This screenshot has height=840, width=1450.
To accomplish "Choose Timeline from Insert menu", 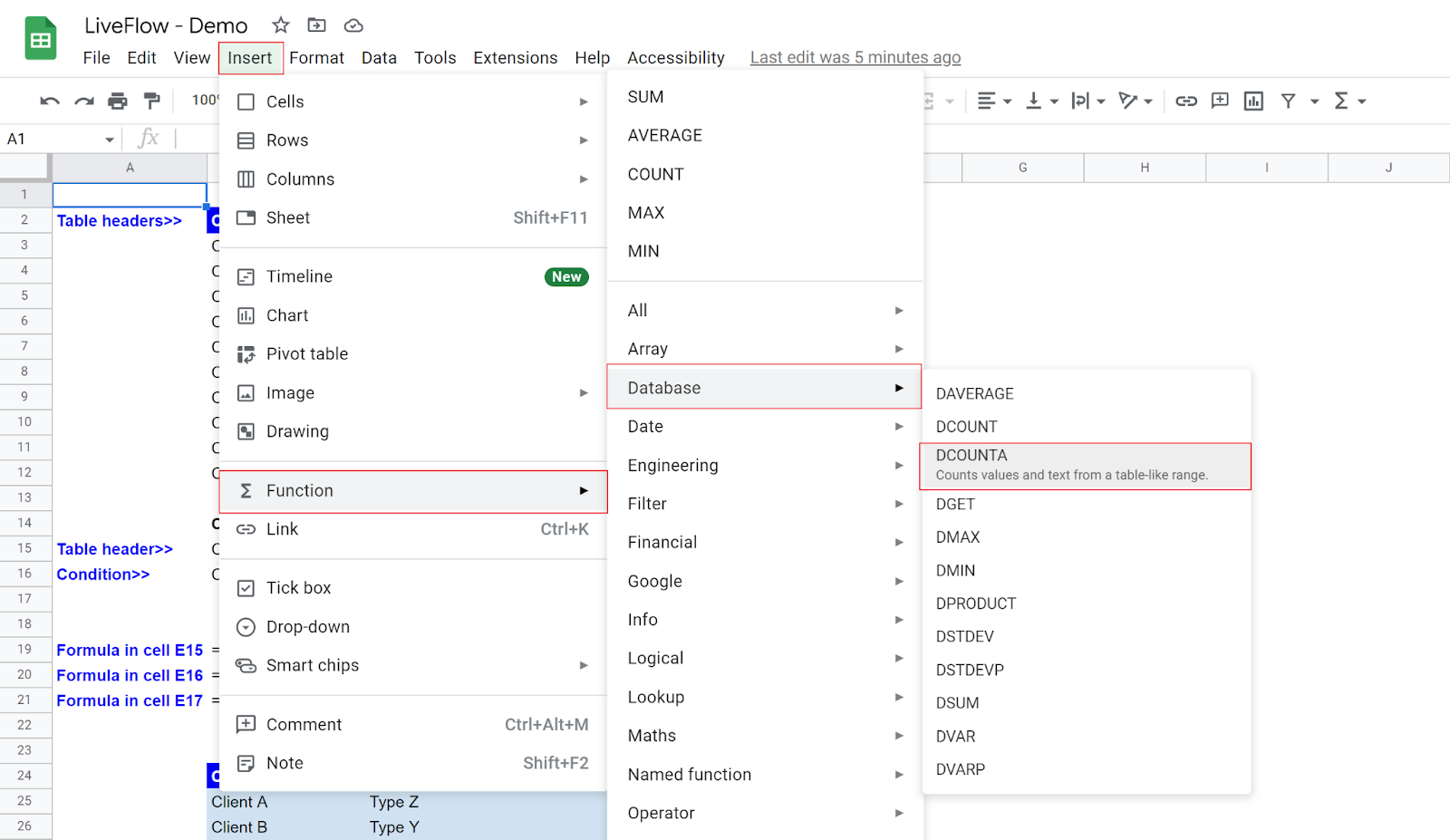I will 412,276.
